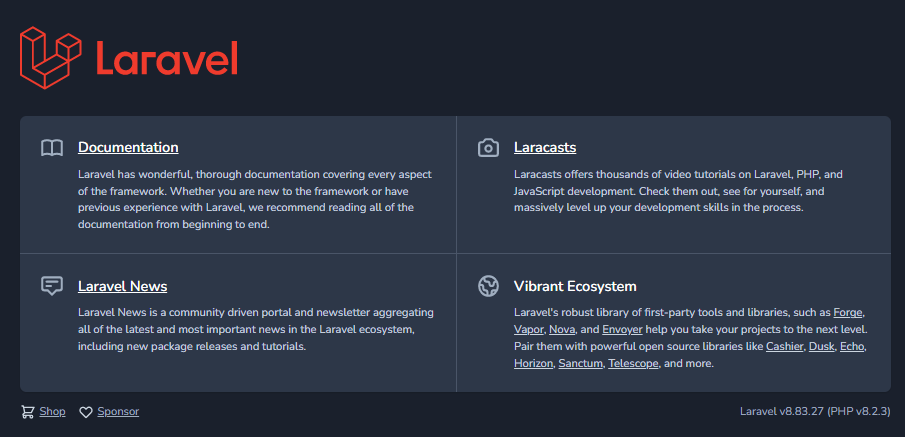Image resolution: width=905 pixels, height=437 pixels.
Task: Click the heart Sponsor icon
Action: (86, 412)
